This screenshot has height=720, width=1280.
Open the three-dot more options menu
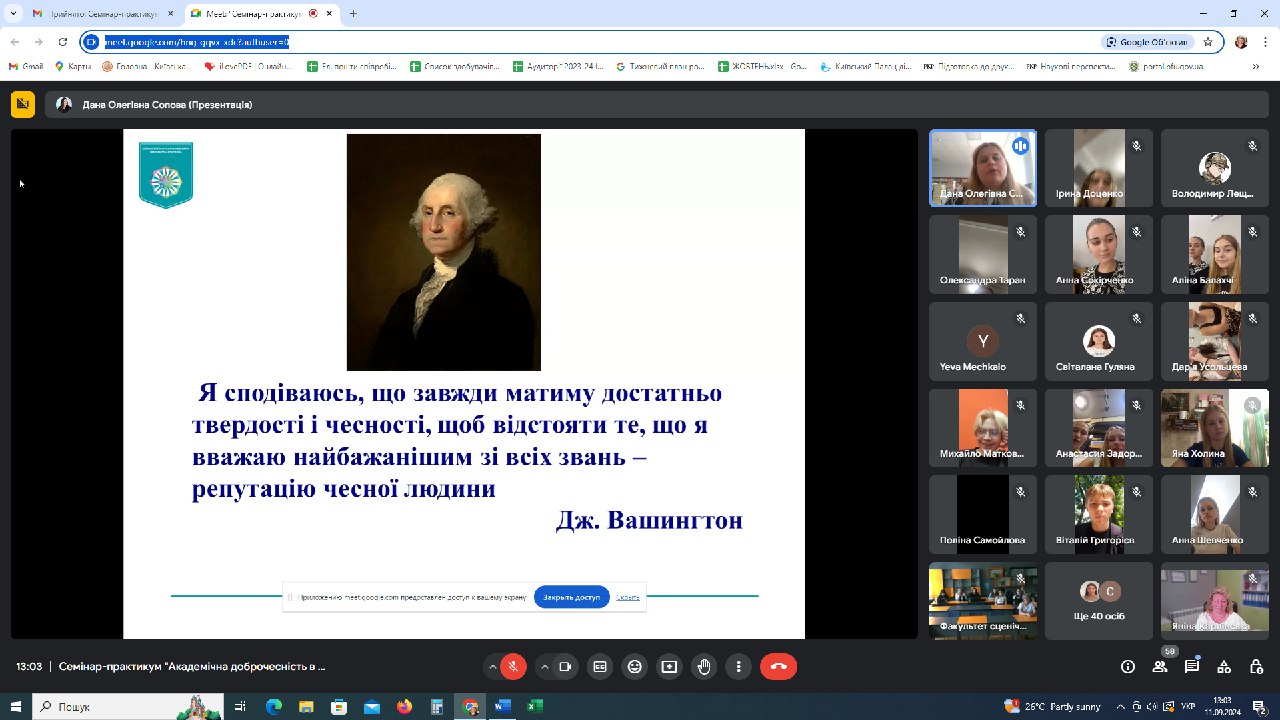point(739,667)
